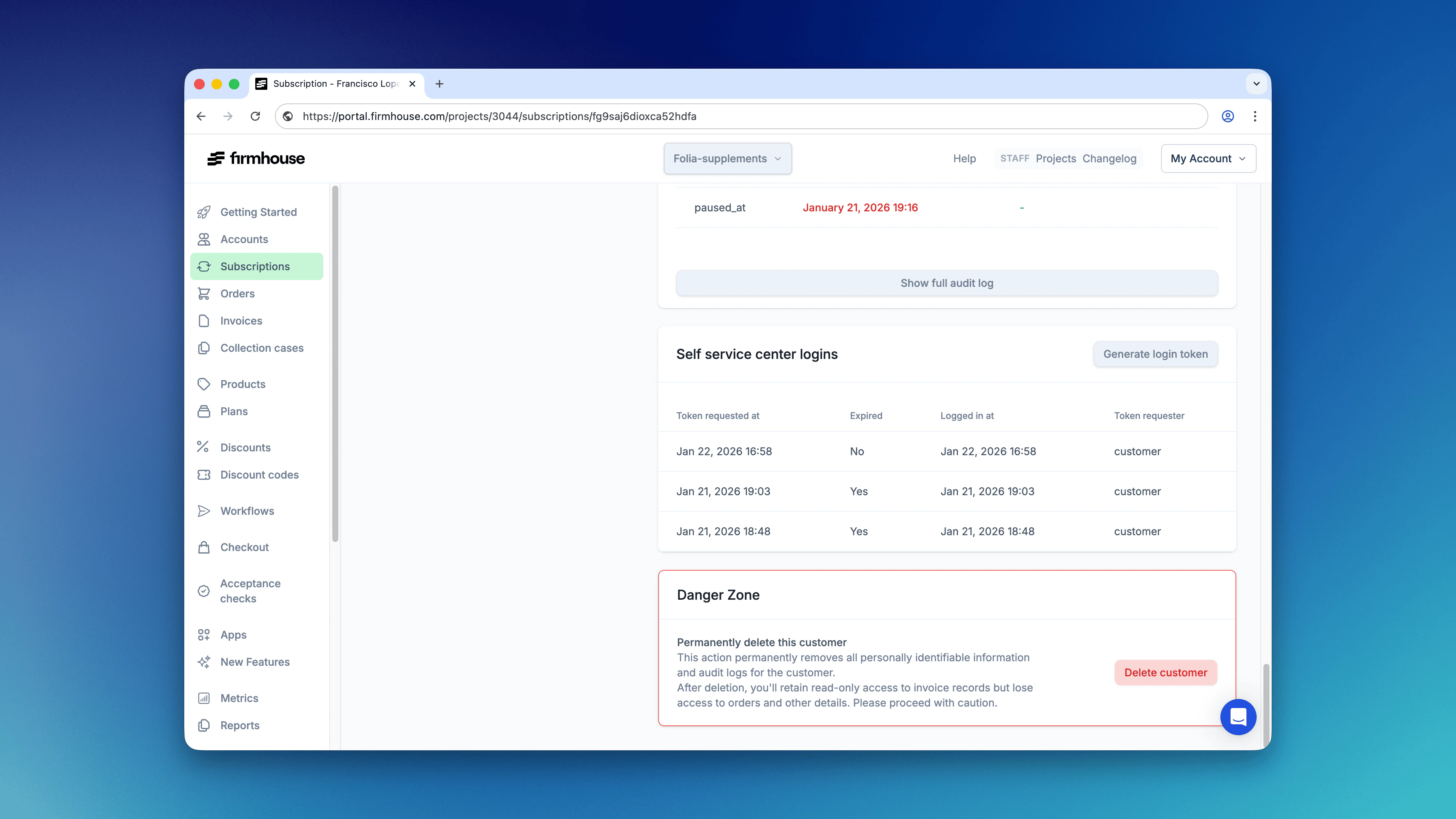
Task: Expand the Folia-supplements project dropdown
Action: click(728, 159)
